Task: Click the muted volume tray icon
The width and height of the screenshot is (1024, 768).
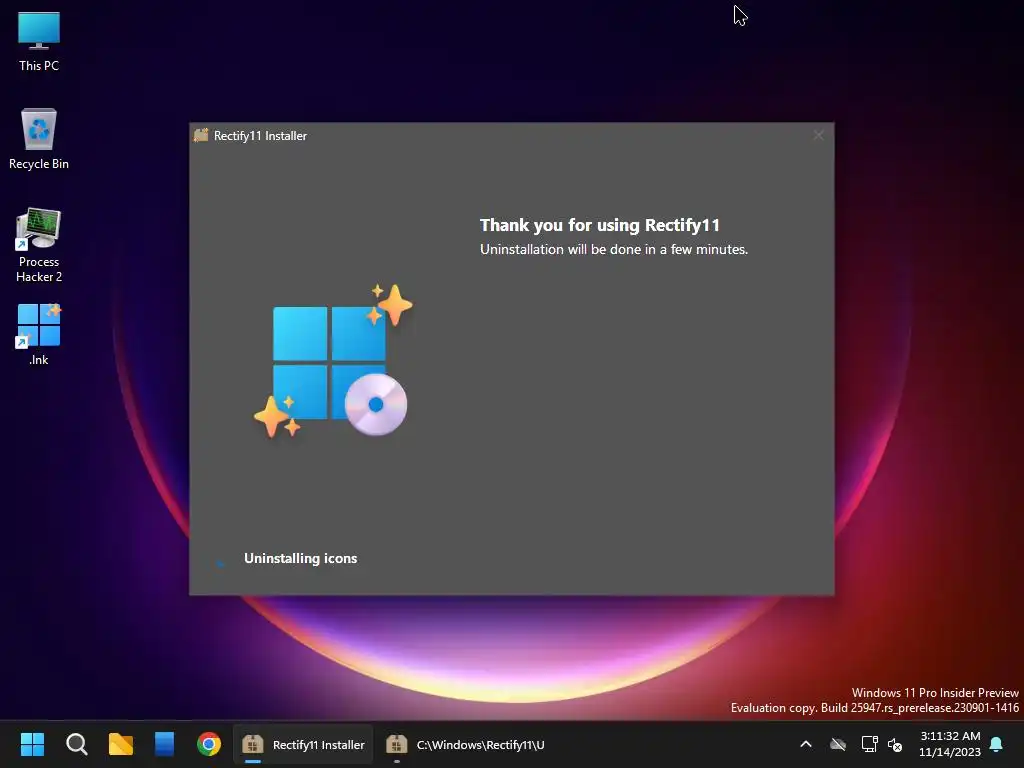Action: (x=895, y=744)
